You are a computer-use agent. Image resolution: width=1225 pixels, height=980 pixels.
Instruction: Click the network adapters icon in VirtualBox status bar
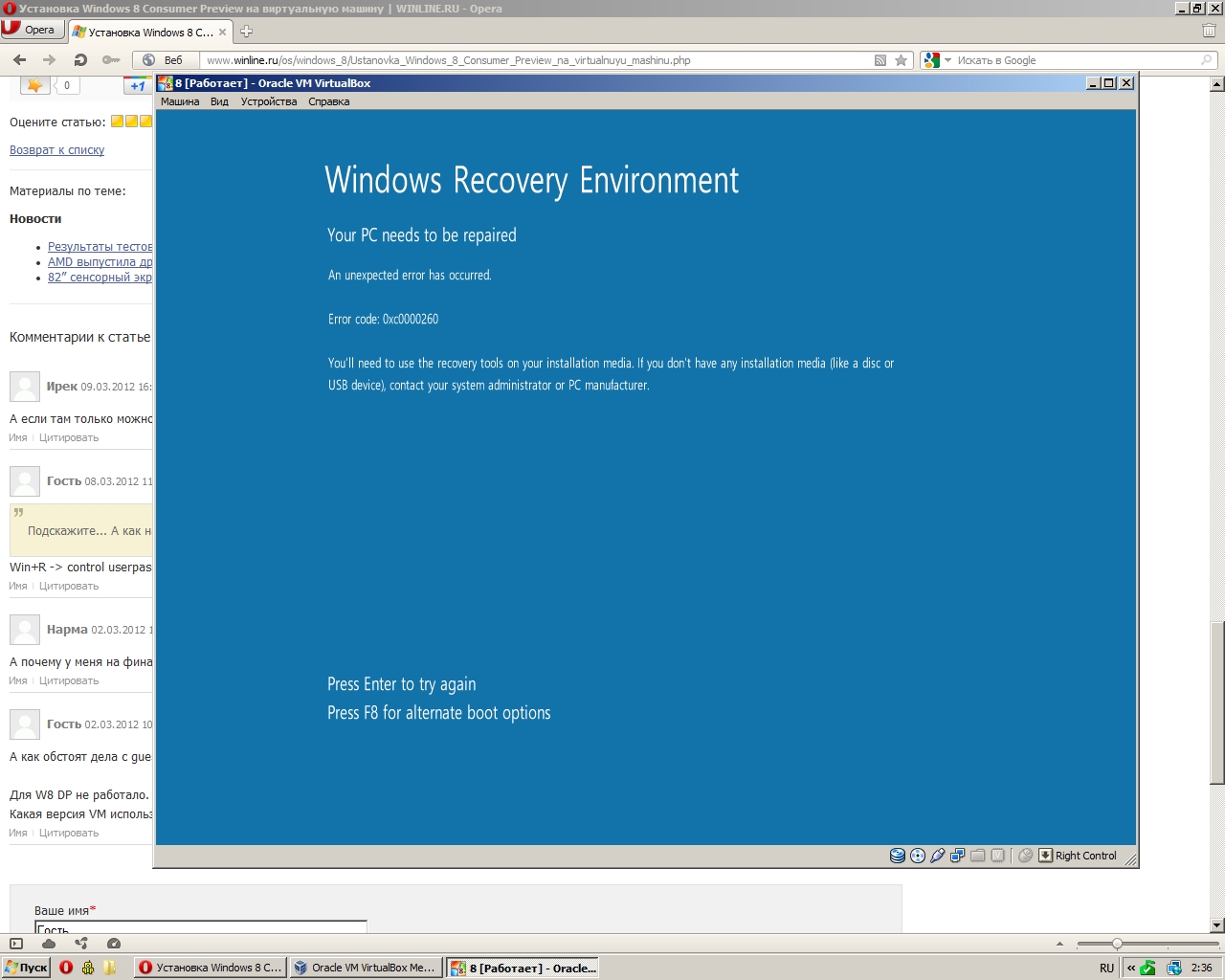pos(958,856)
